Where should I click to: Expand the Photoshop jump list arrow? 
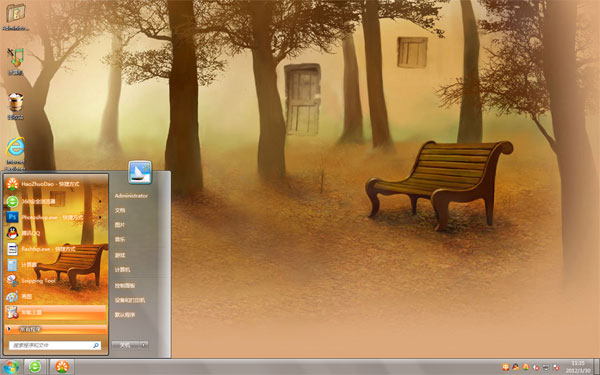pos(100,217)
